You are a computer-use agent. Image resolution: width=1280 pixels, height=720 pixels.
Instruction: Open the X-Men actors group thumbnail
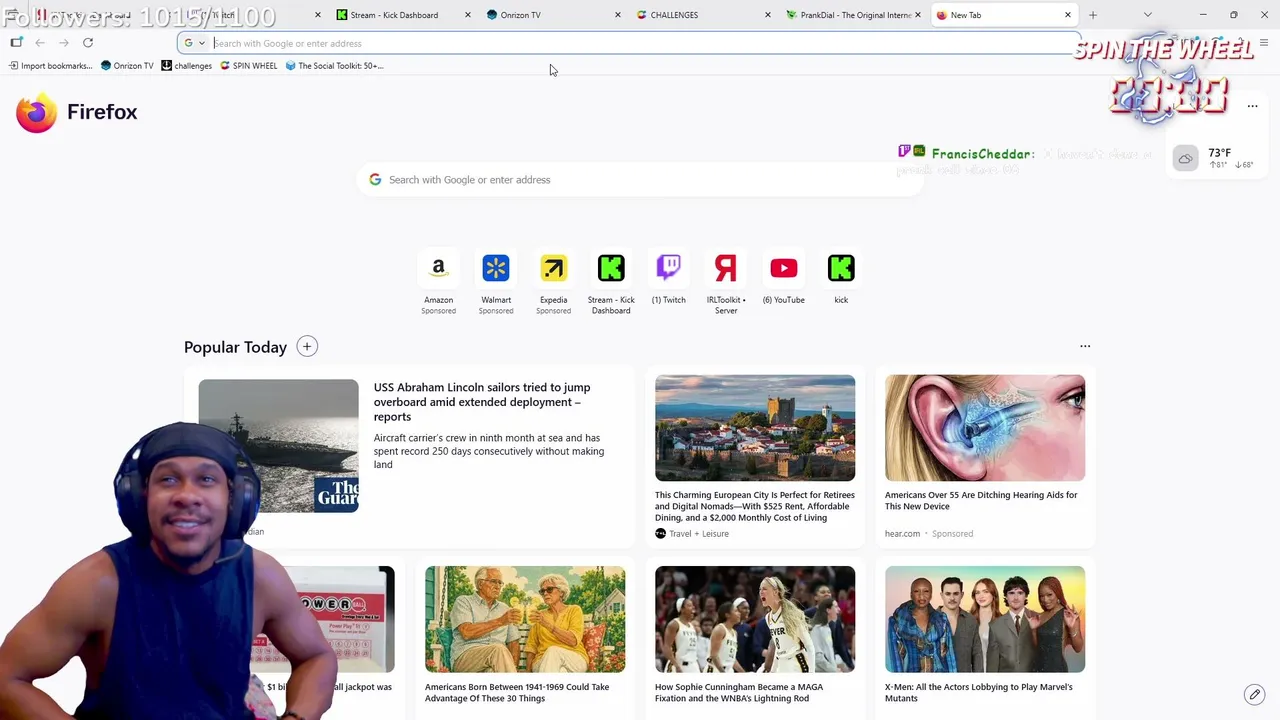pos(985,619)
